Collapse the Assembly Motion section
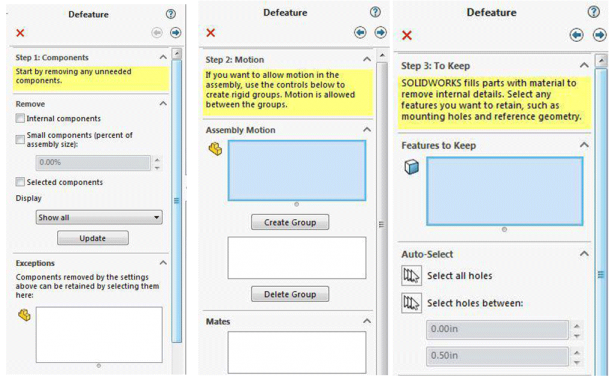 (x=367, y=129)
